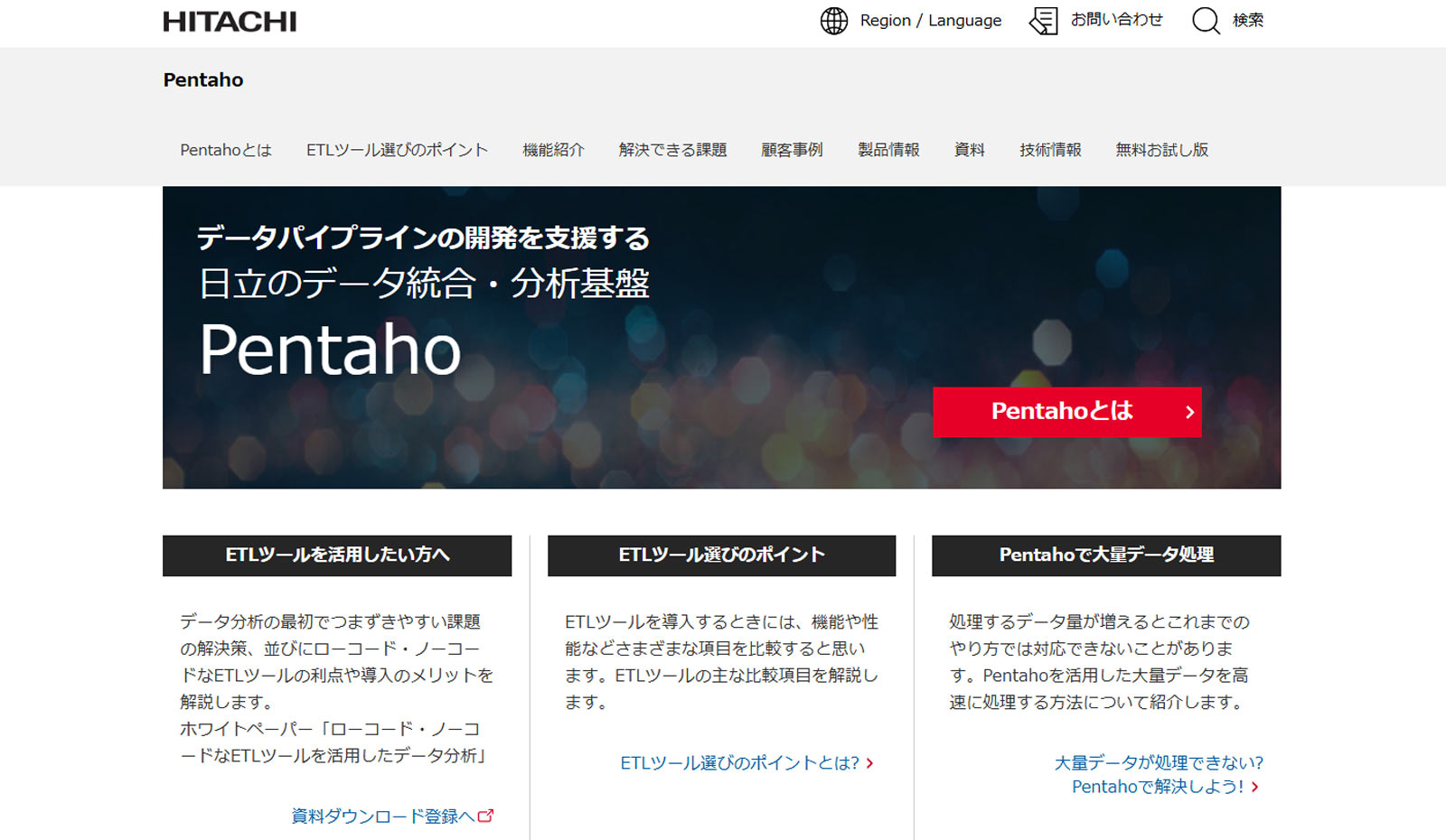Viewport: 1446px width, 840px height.
Task: Click the text 日立のデータ統合・分析基盤
Action: (424, 284)
